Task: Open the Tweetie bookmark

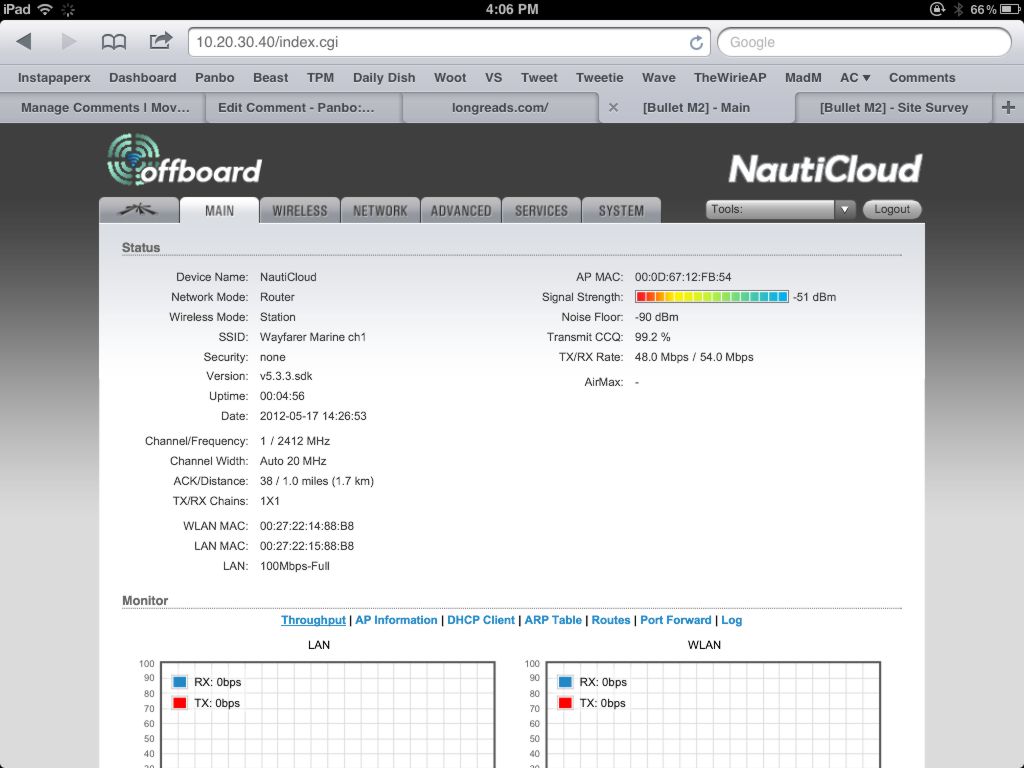Action: pos(600,78)
